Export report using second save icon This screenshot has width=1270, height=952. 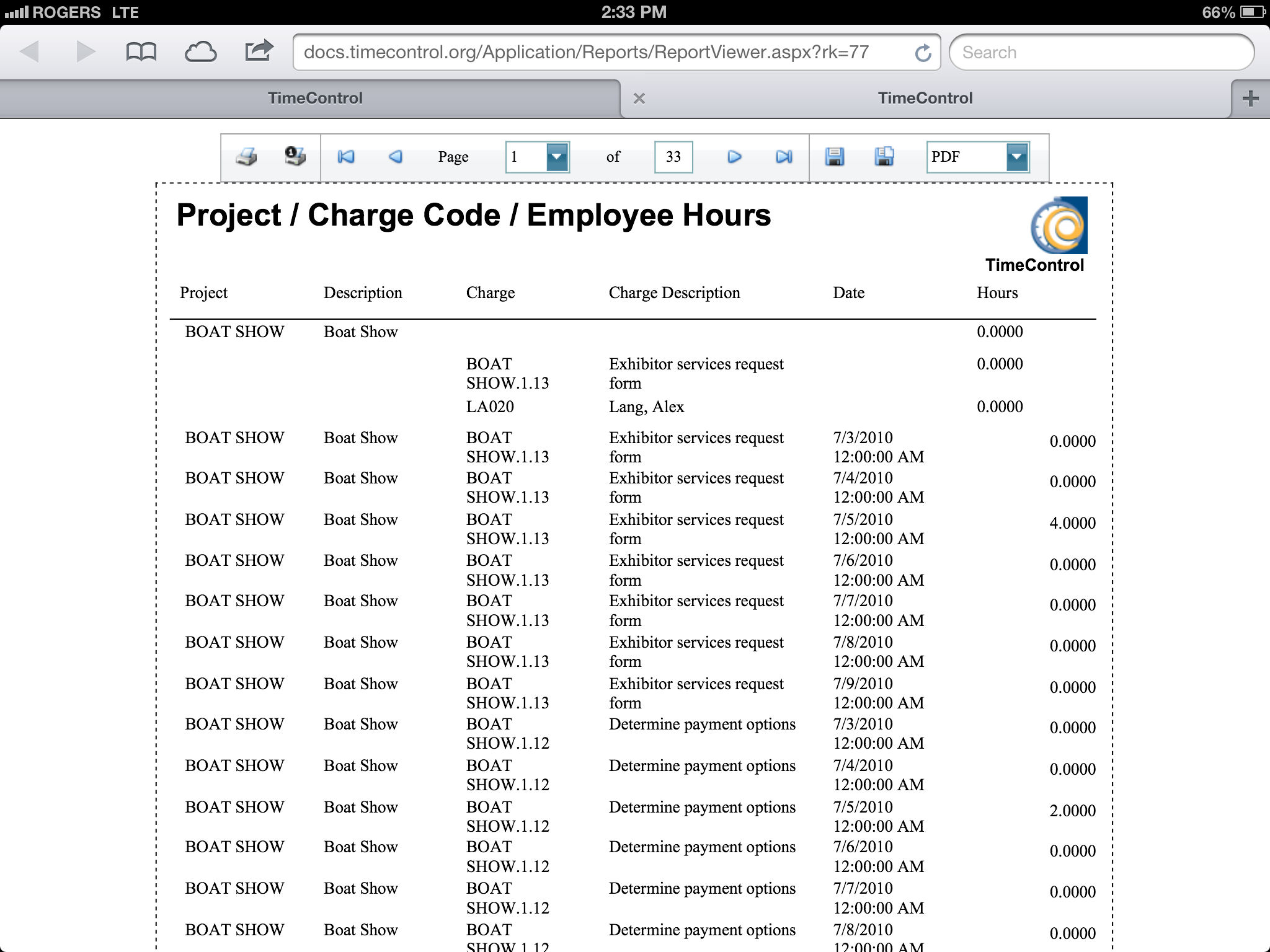(883, 156)
